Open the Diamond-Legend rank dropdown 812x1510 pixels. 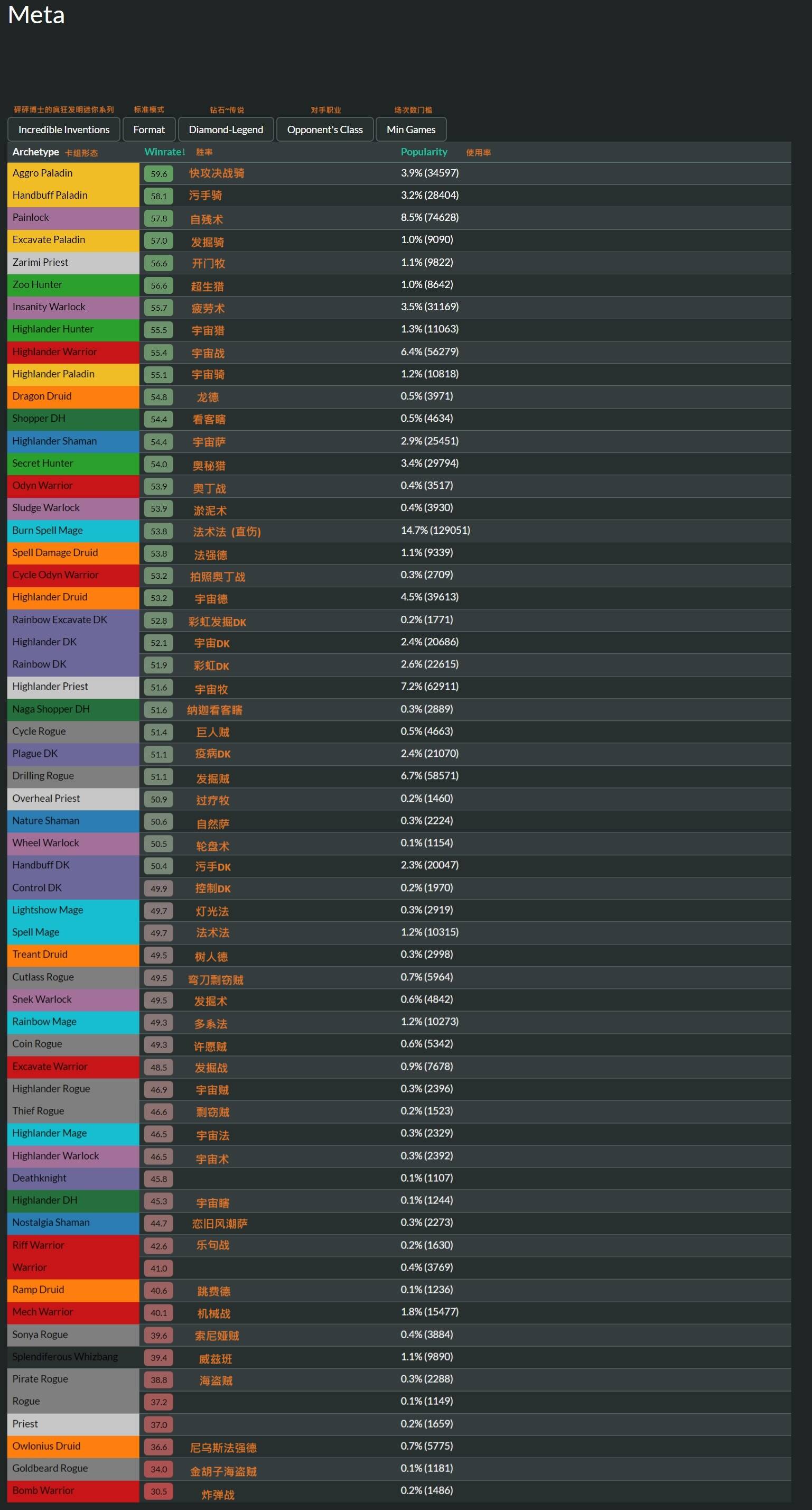(x=226, y=129)
